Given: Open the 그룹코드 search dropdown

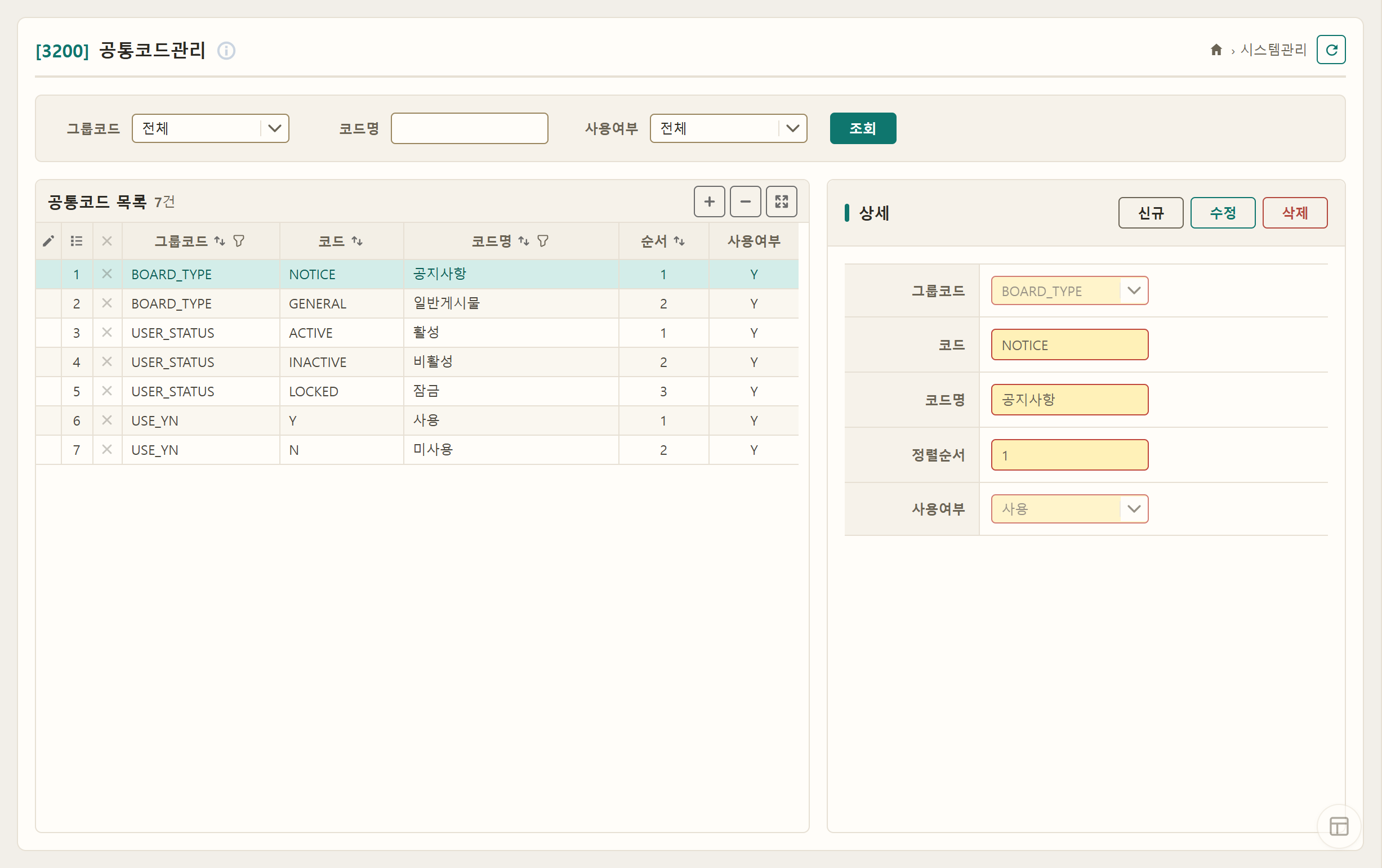Looking at the screenshot, I should point(210,128).
